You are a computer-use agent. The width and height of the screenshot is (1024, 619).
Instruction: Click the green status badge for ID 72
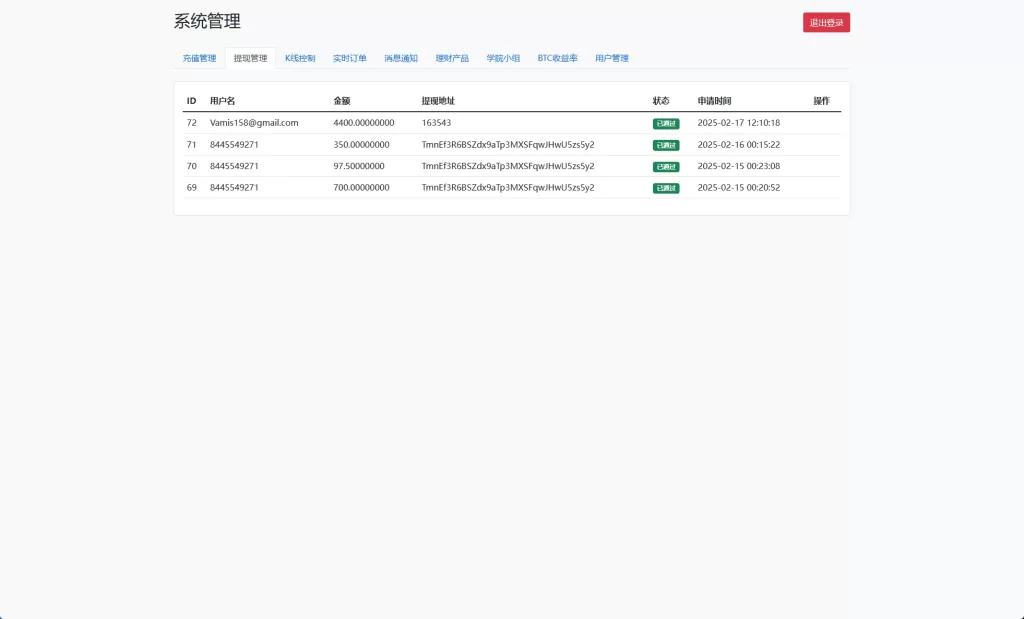666,123
